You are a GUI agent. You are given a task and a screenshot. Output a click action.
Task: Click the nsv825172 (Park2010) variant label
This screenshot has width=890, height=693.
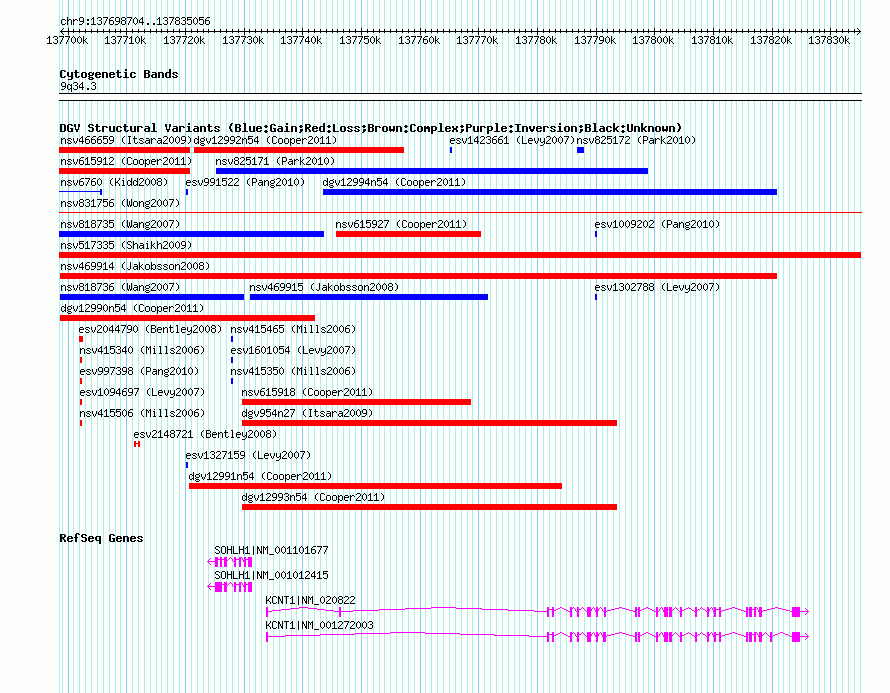636,140
